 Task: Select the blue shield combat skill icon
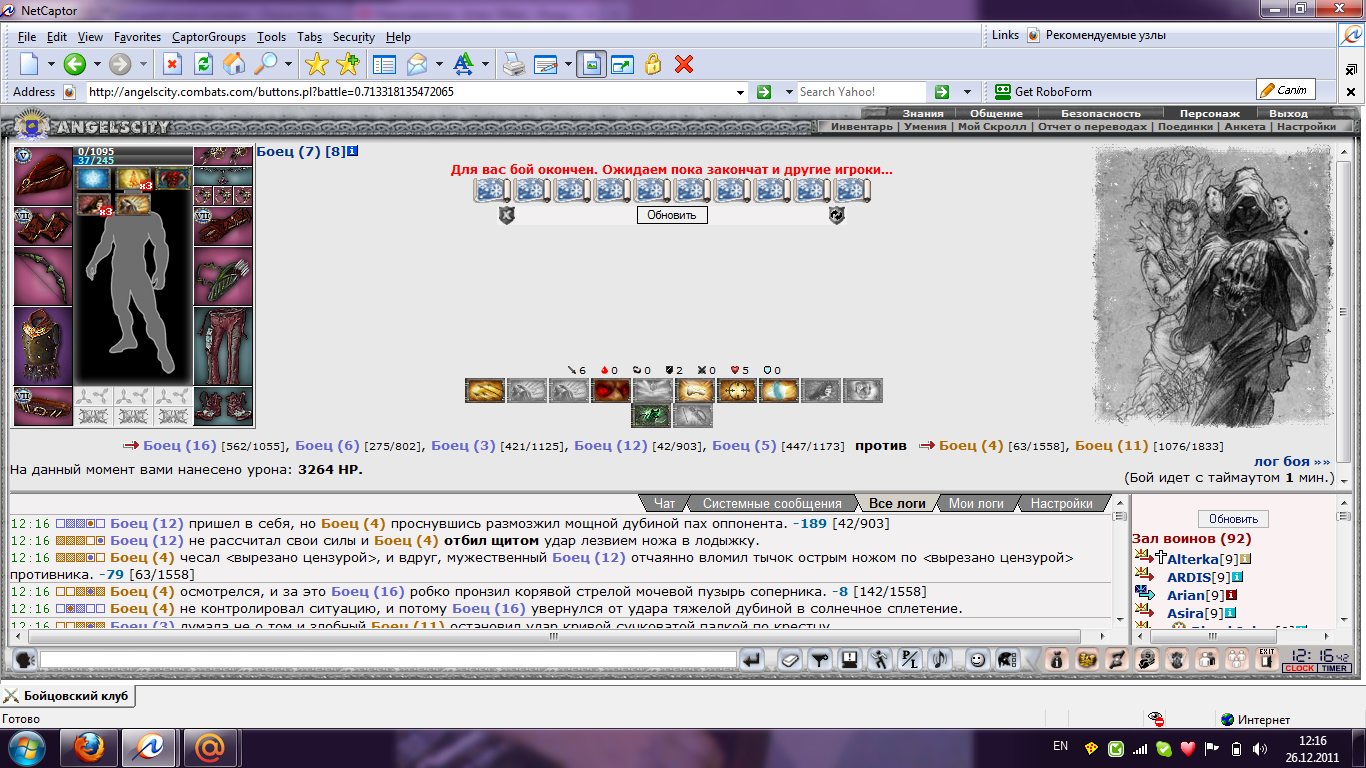(x=778, y=390)
